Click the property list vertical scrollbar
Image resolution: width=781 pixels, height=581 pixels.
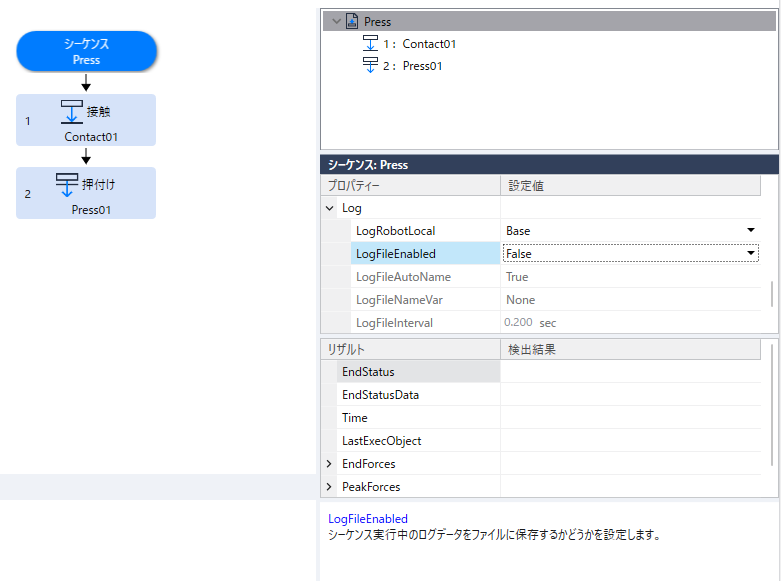(770, 294)
